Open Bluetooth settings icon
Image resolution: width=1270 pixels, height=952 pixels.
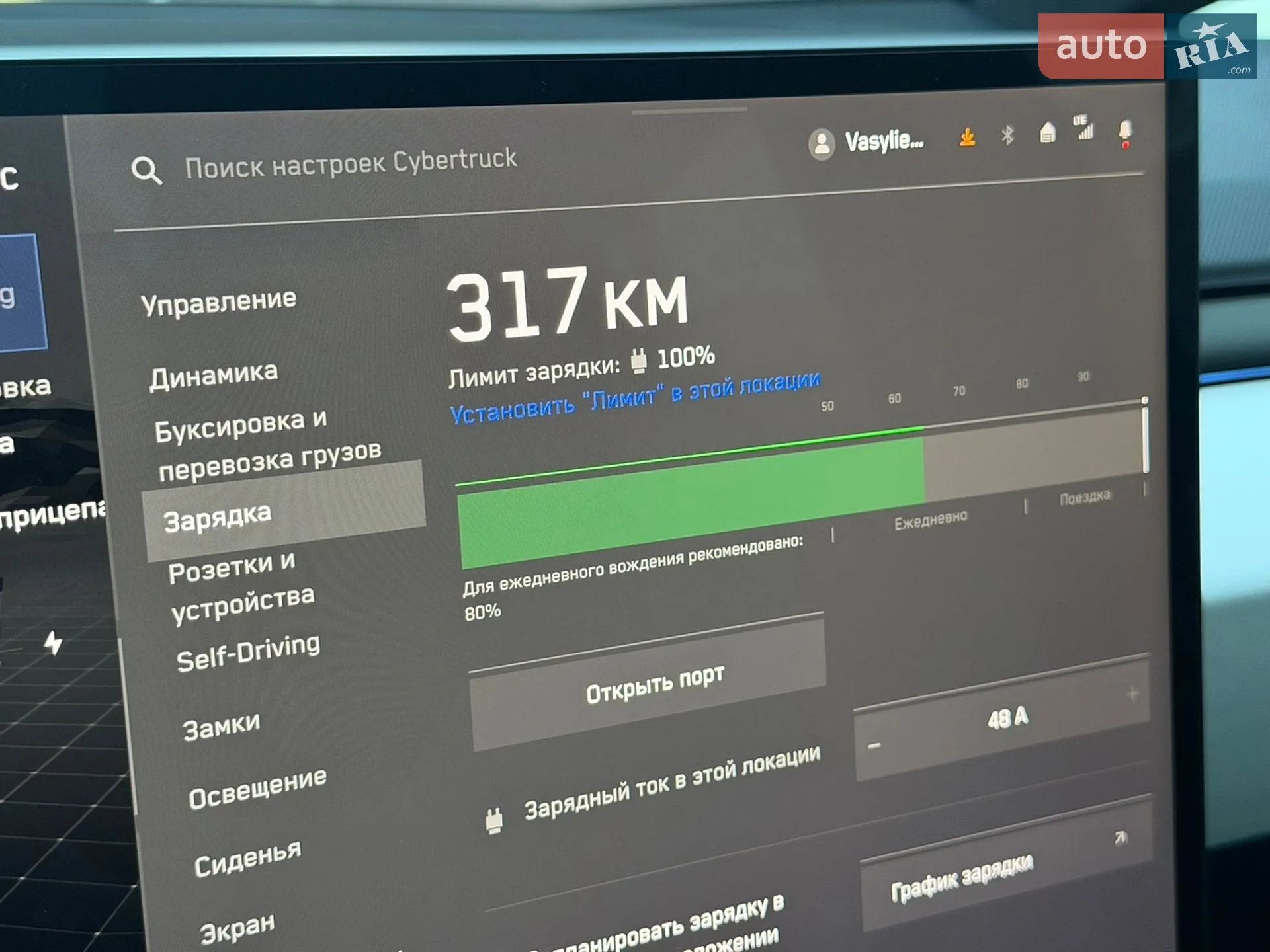(x=1007, y=136)
